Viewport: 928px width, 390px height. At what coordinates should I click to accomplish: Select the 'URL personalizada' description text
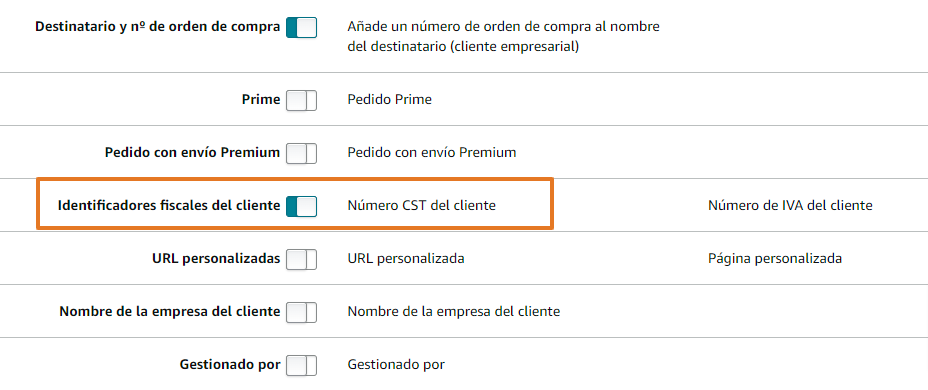click(x=405, y=259)
